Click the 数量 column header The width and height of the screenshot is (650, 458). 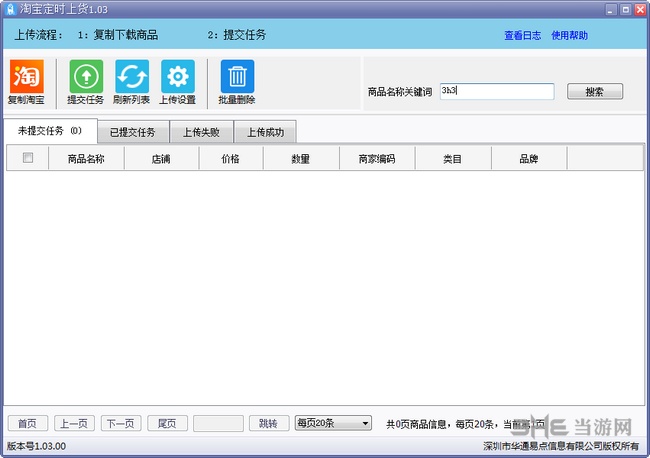tap(301, 159)
